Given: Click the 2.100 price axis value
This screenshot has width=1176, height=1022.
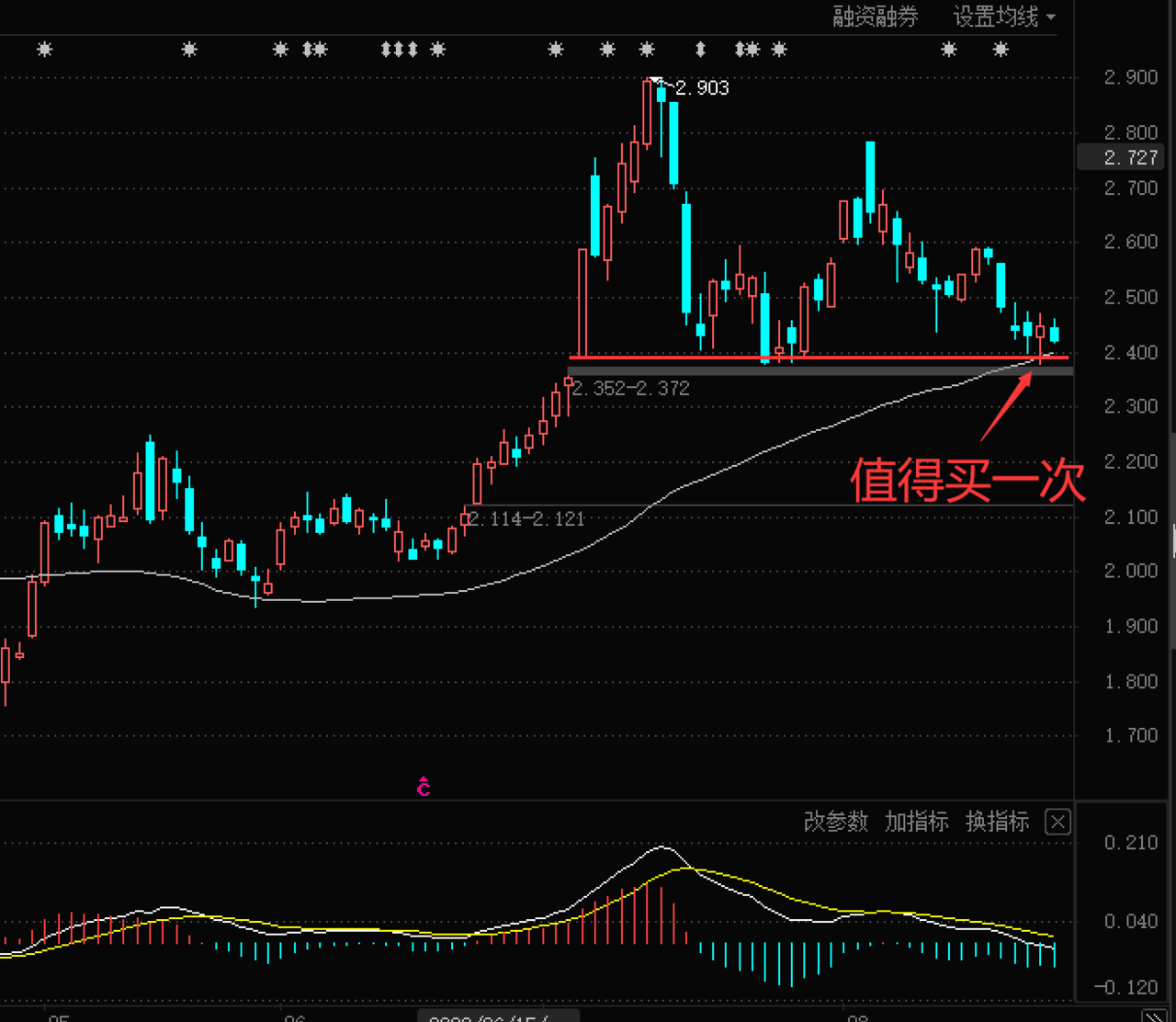Looking at the screenshot, I should pyautogui.click(x=1131, y=517).
